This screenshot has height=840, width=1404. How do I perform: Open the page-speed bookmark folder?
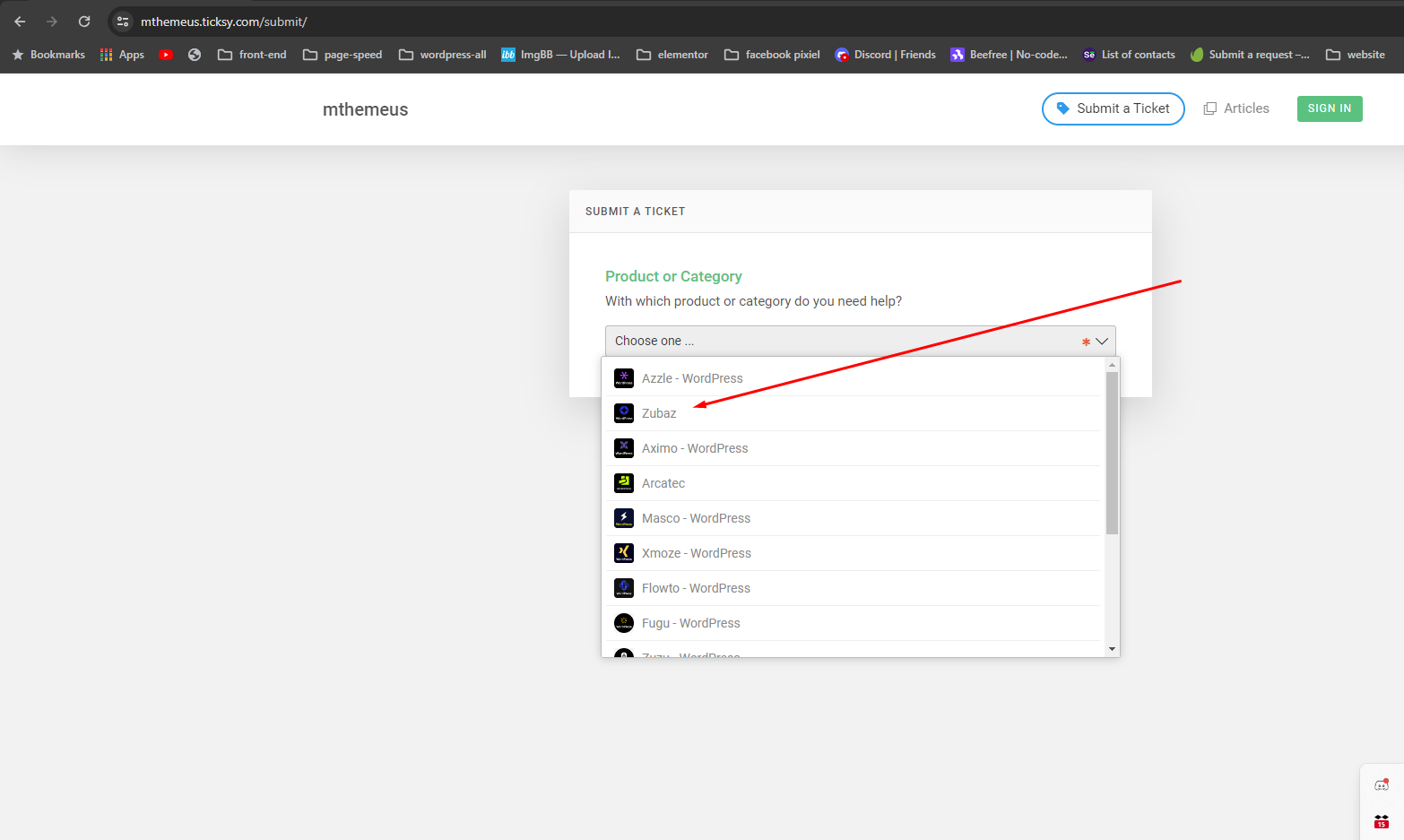(x=342, y=55)
